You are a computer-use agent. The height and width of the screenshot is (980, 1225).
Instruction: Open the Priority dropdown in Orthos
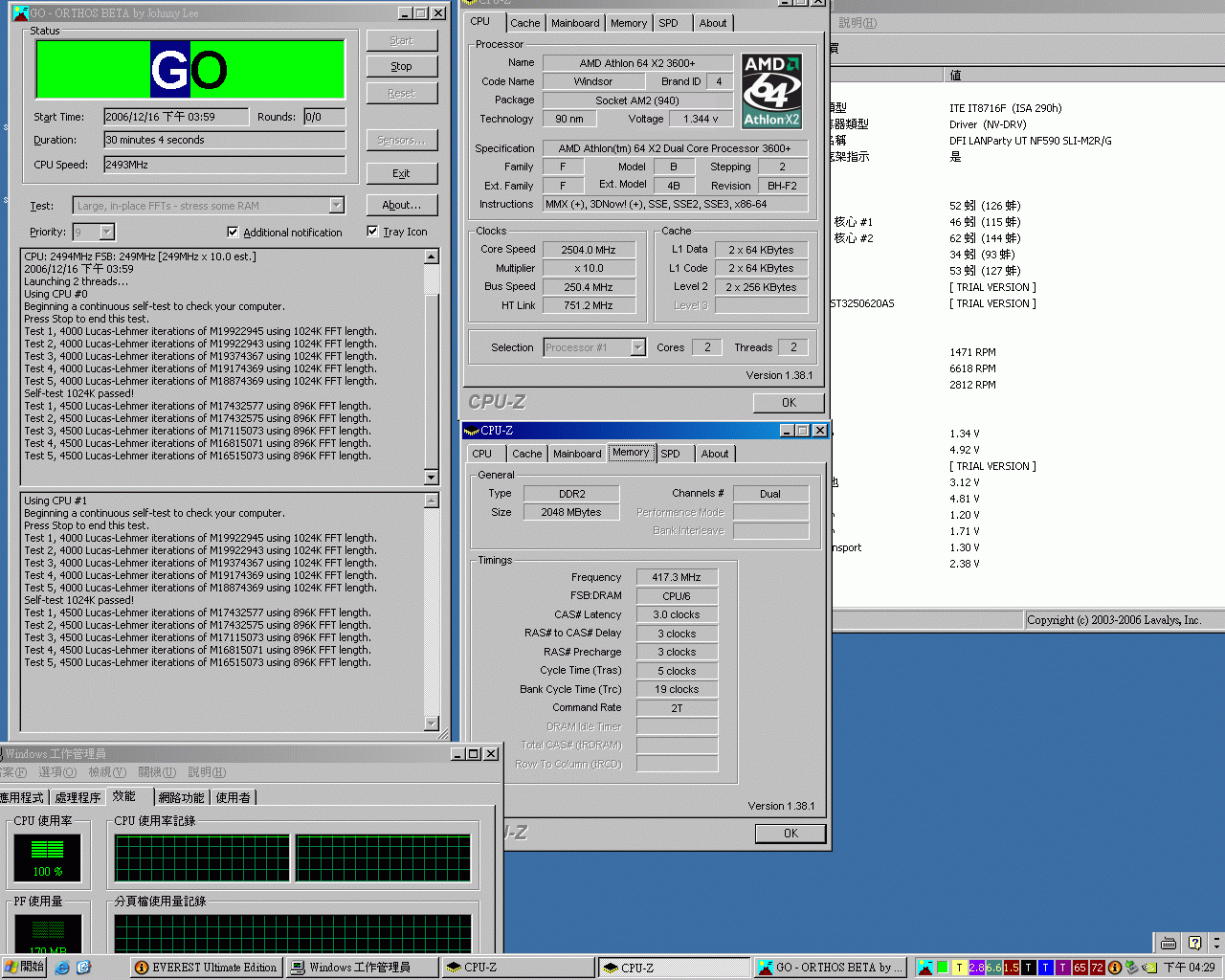tap(107, 232)
